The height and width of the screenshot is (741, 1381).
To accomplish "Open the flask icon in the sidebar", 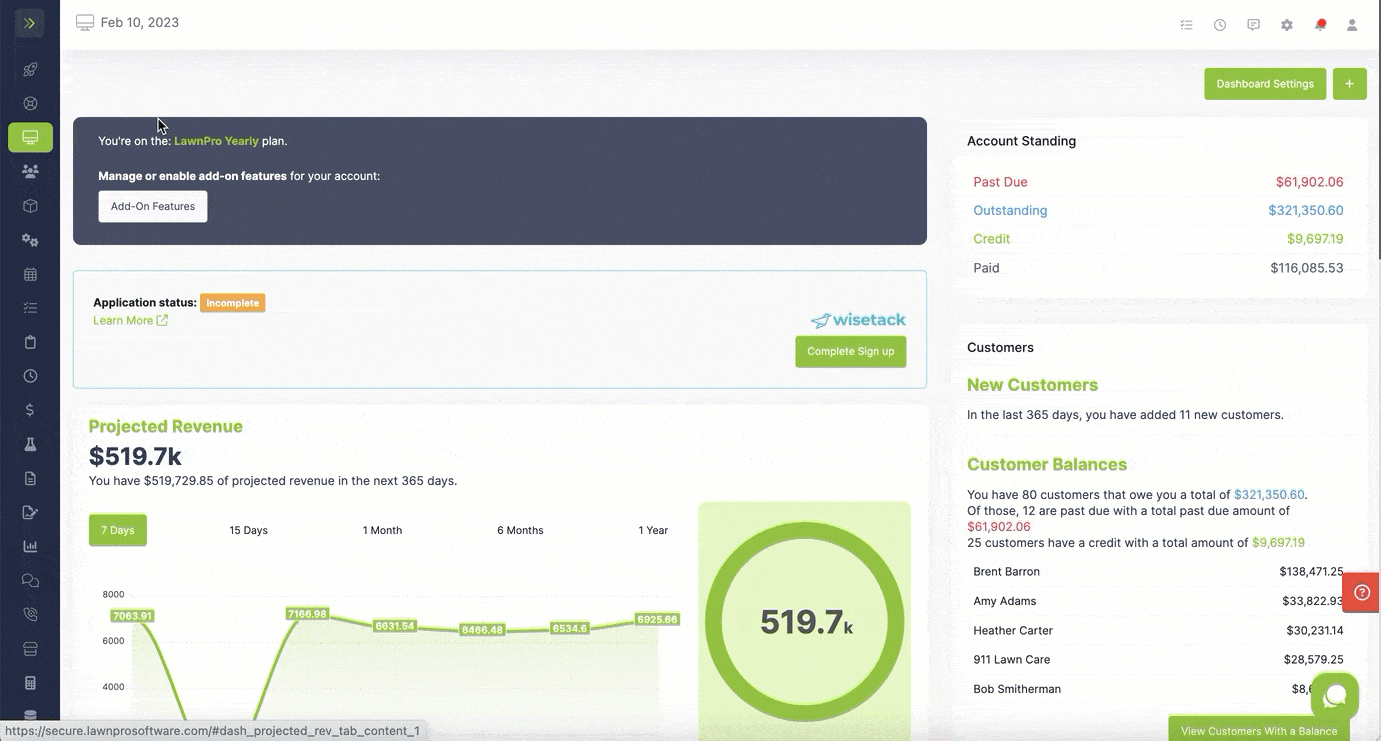I will click(30, 444).
